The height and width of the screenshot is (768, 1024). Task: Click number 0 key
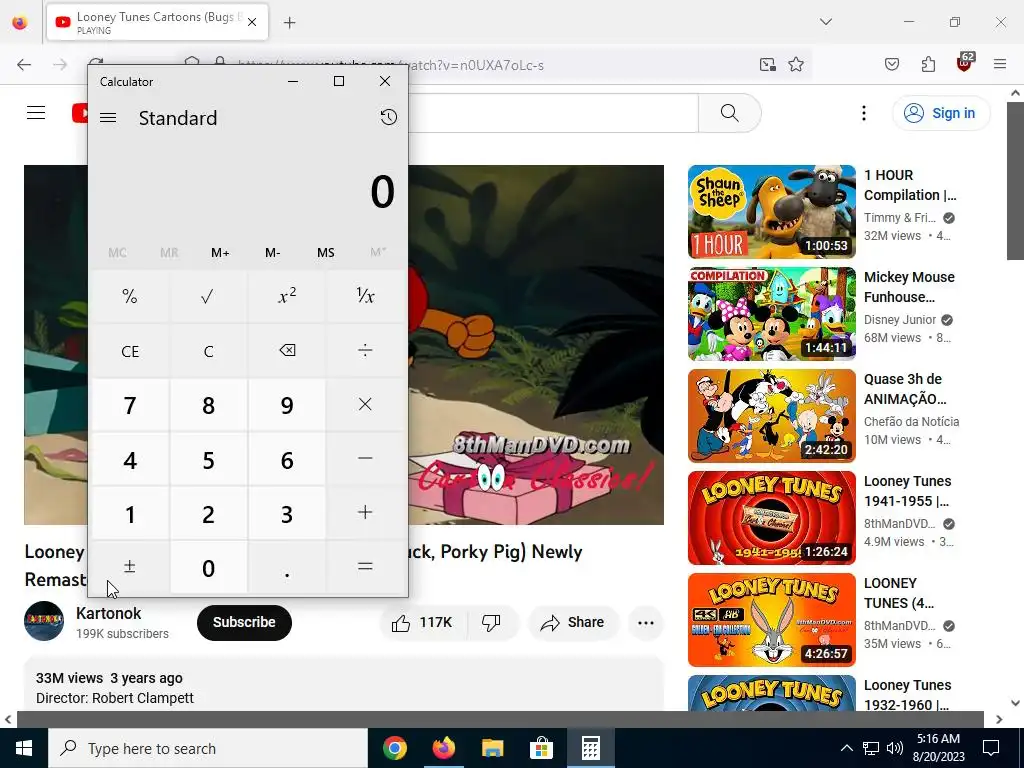coord(208,567)
